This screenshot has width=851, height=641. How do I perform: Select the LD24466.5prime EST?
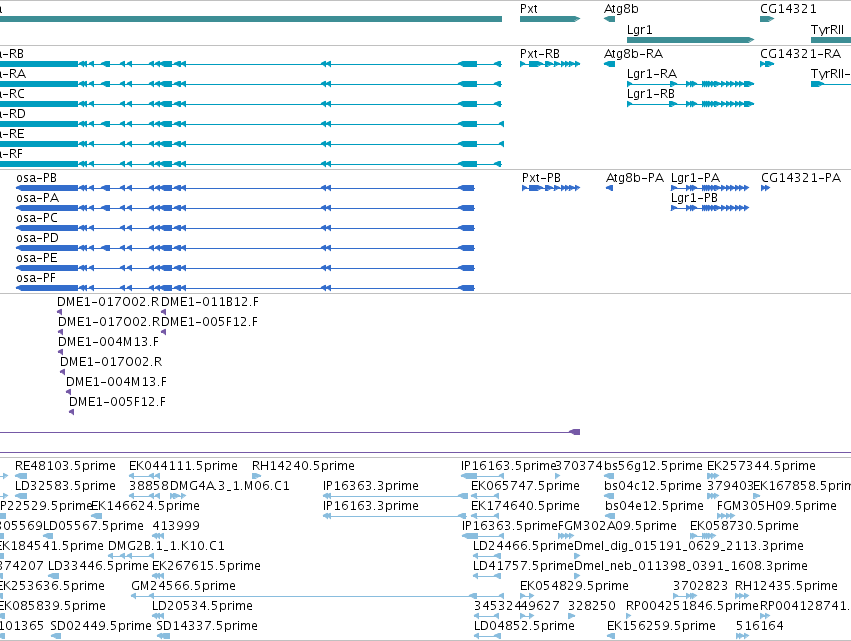click(x=486, y=556)
